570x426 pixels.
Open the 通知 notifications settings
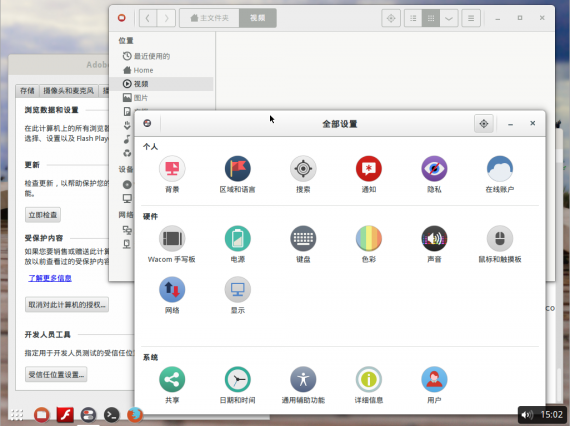tap(369, 169)
